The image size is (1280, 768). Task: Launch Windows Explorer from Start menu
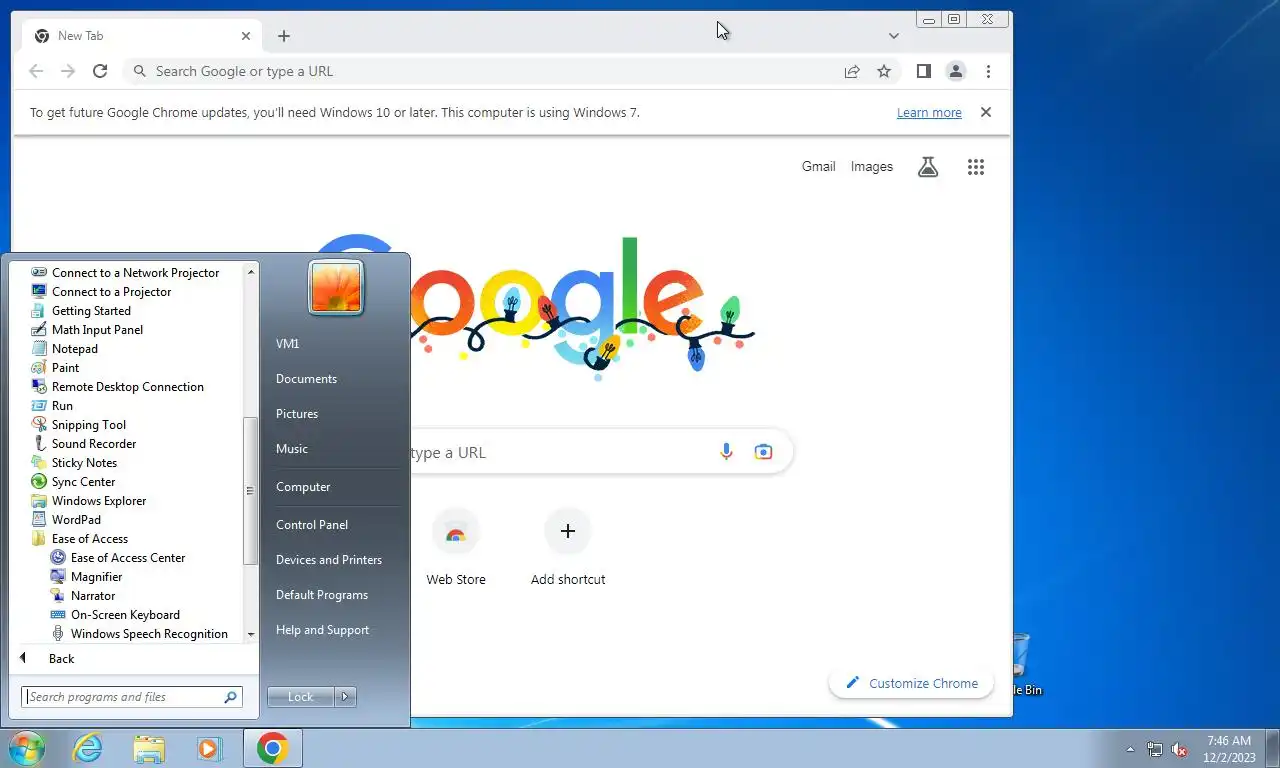point(99,501)
